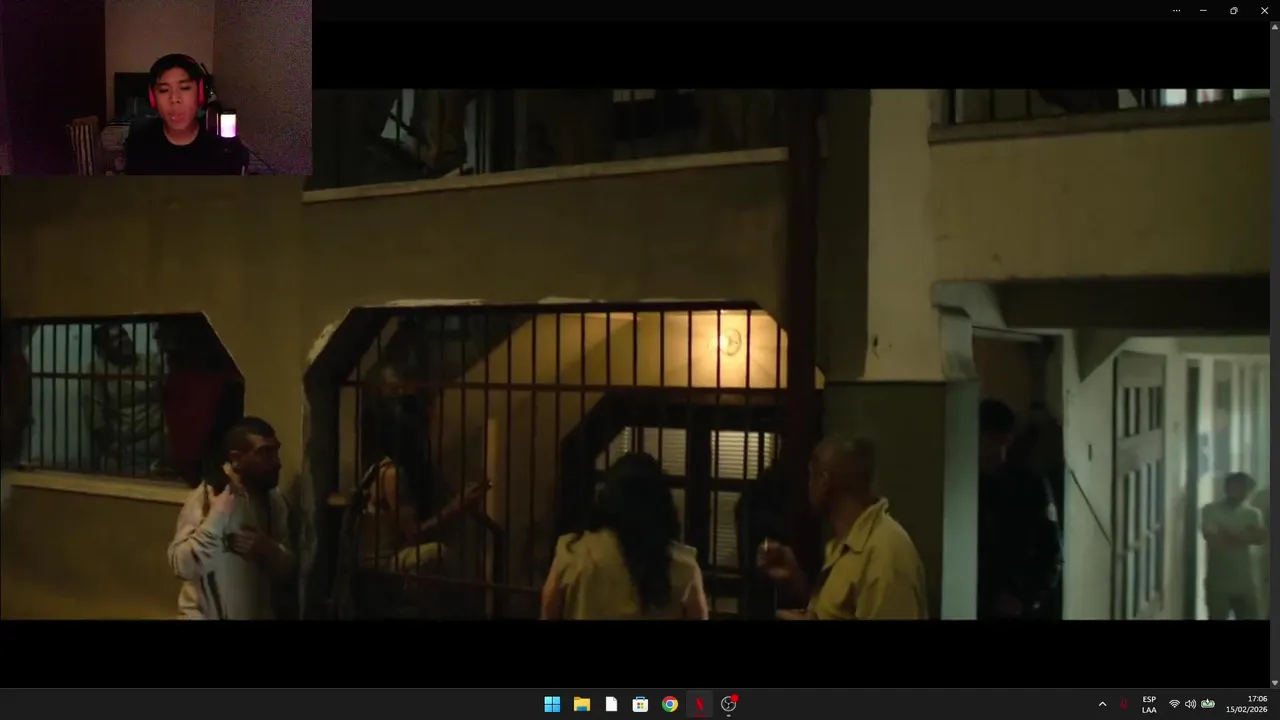
Task: Open the clock and date showing 17:06
Action: tap(1248, 704)
